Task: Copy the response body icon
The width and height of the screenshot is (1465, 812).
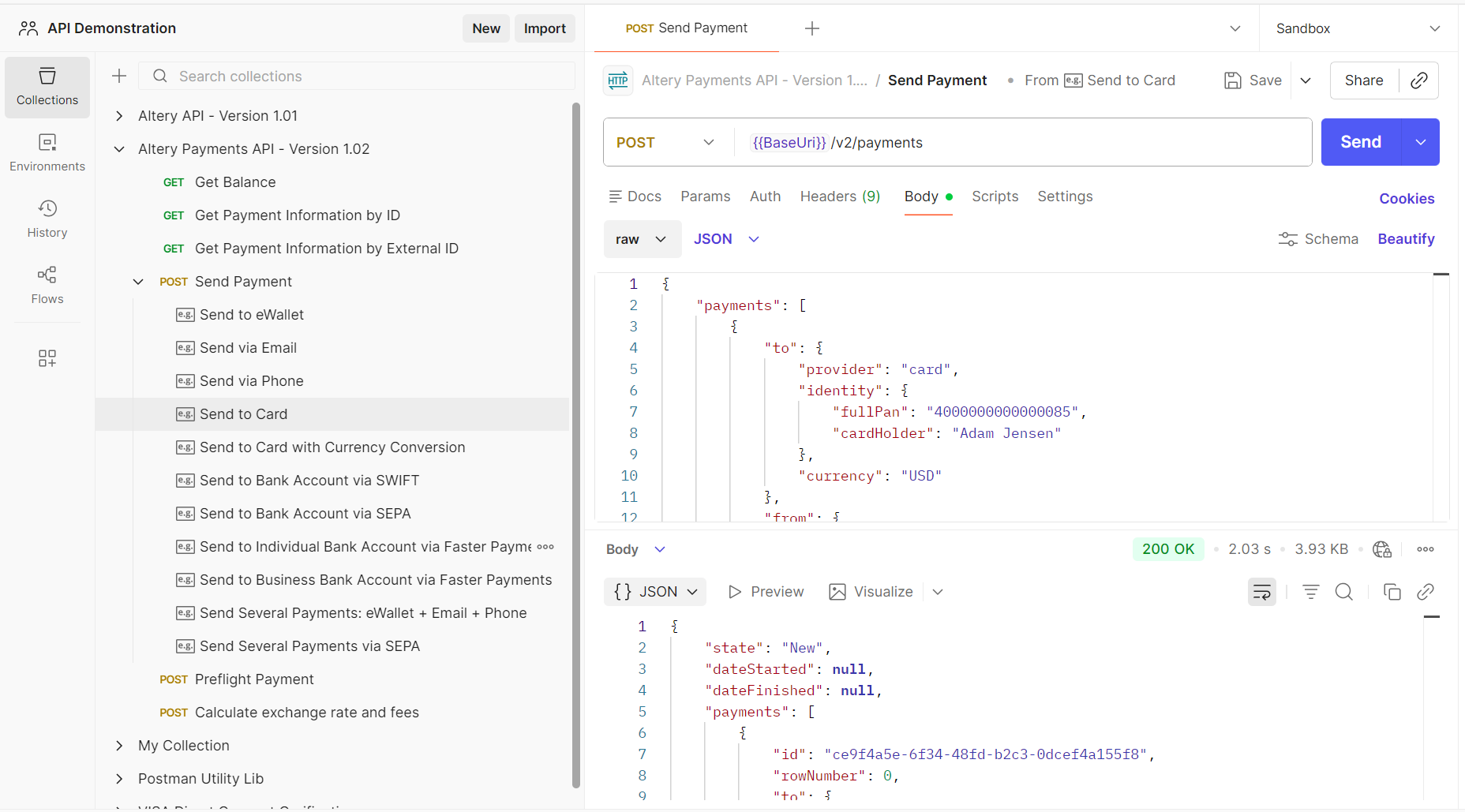Action: pyautogui.click(x=1392, y=592)
